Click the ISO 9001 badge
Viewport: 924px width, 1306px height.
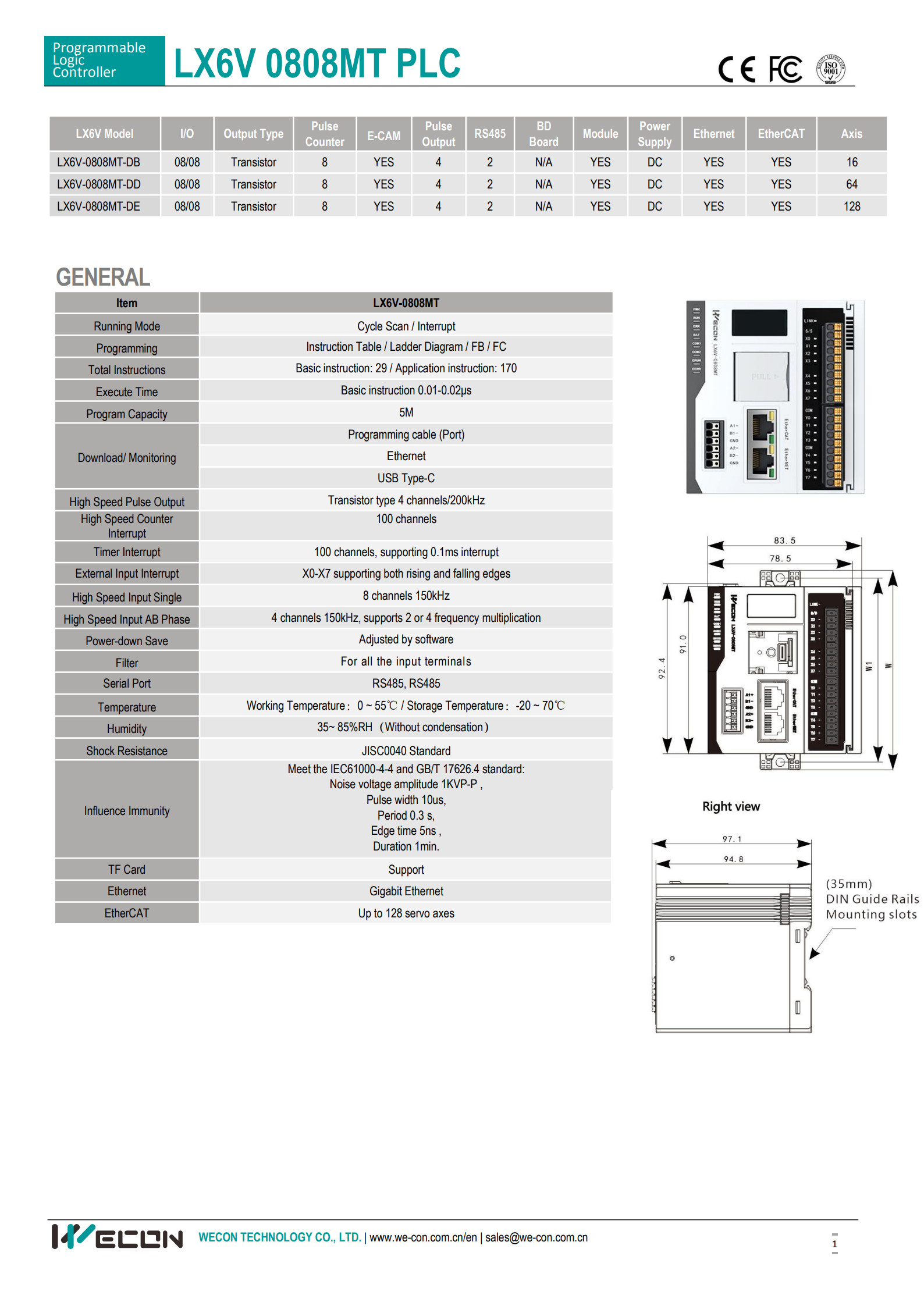coord(830,69)
